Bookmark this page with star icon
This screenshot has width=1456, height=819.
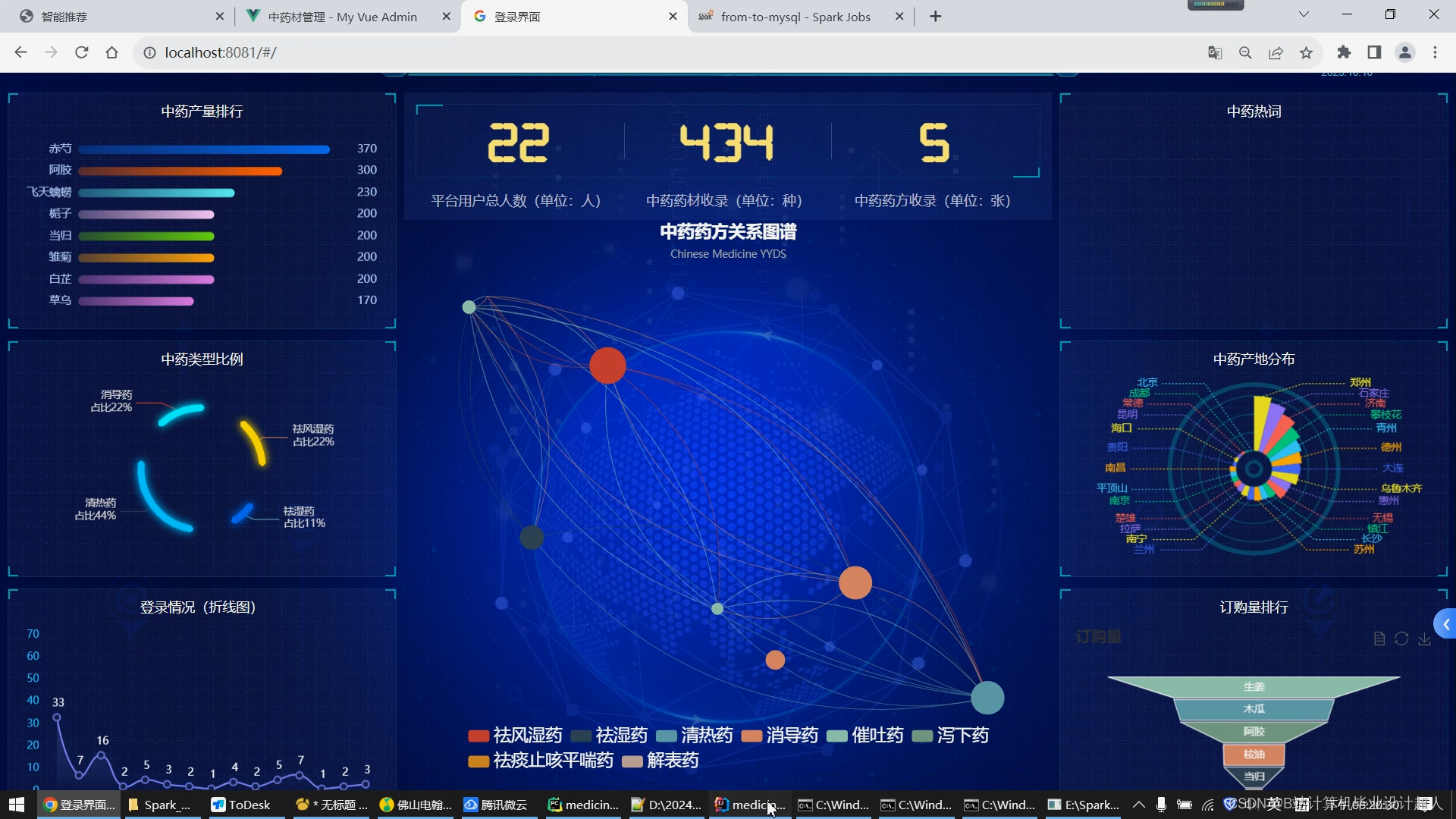pos(1306,52)
